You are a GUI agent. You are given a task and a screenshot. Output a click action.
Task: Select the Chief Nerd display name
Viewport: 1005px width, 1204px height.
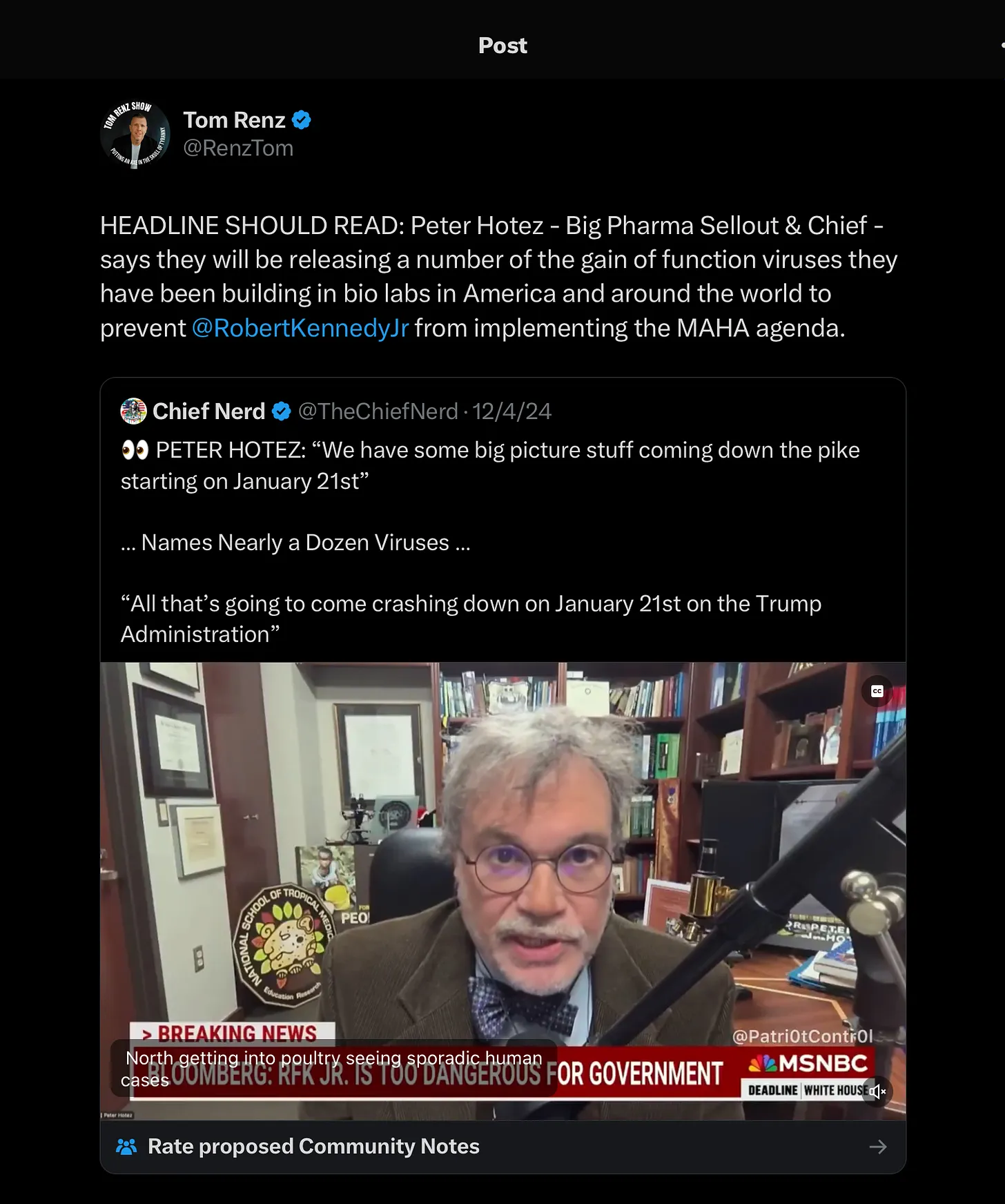pyautogui.click(x=208, y=411)
